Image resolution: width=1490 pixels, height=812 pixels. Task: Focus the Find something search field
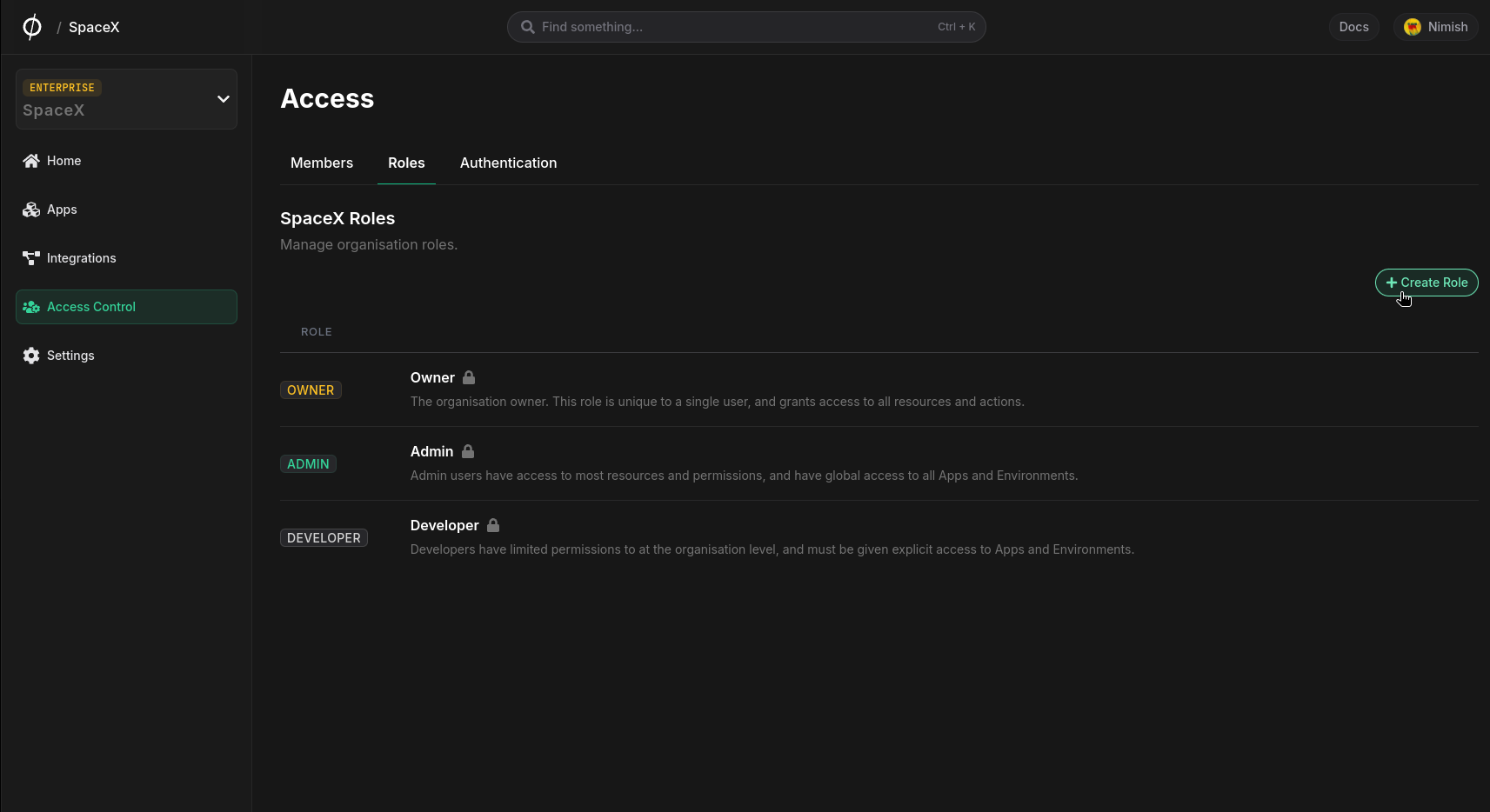pyautogui.click(x=746, y=27)
